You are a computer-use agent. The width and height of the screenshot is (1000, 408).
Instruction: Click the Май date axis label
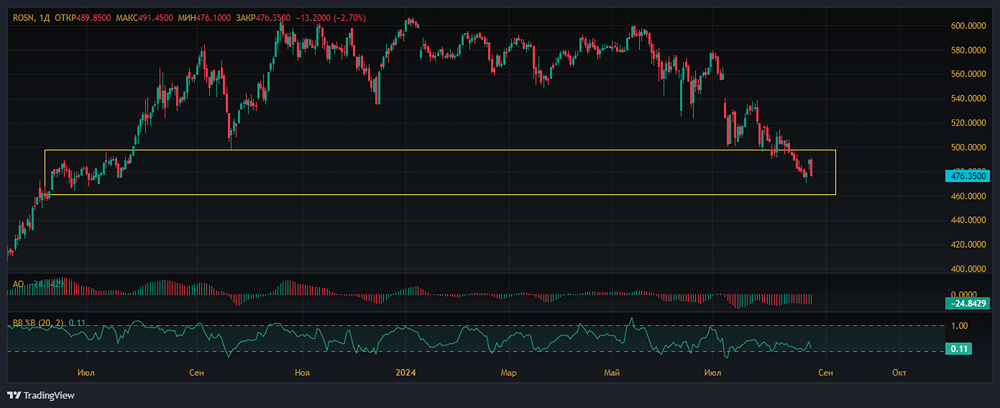[x=613, y=372]
